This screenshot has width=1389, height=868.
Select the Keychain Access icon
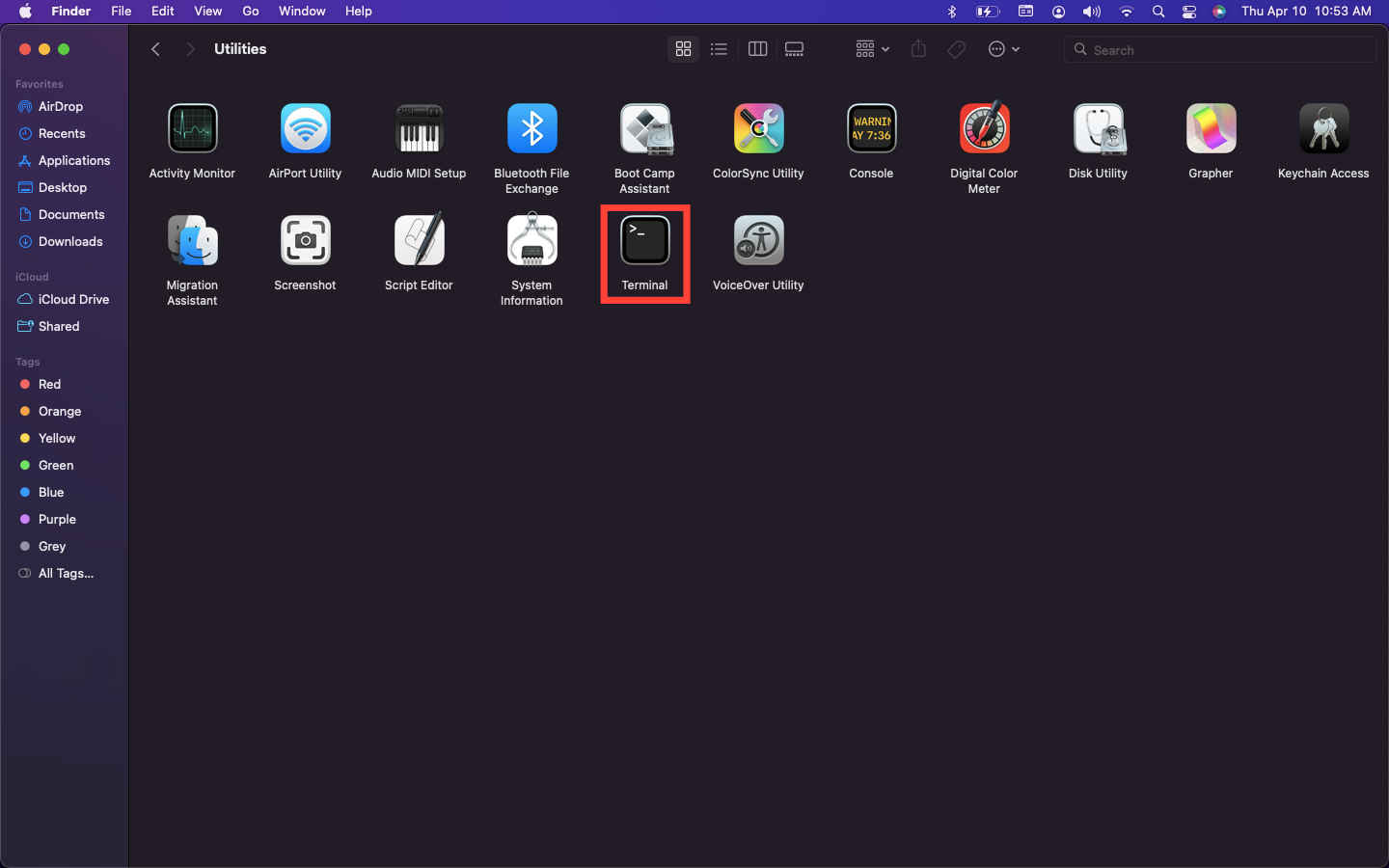[1323, 129]
